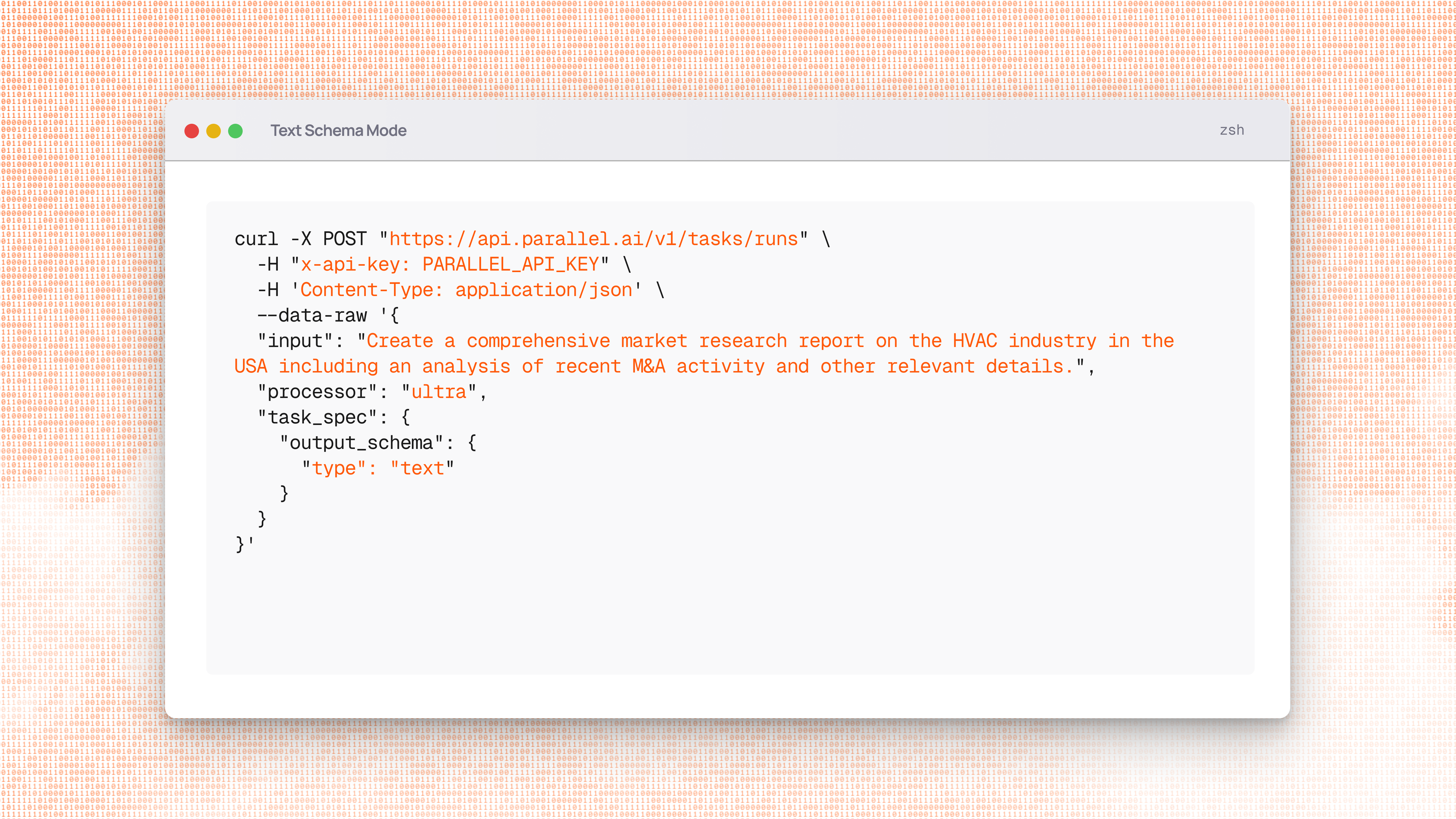Screen dimensions: 1456x819
Task: Click the red close window dot
Action: coord(192,131)
